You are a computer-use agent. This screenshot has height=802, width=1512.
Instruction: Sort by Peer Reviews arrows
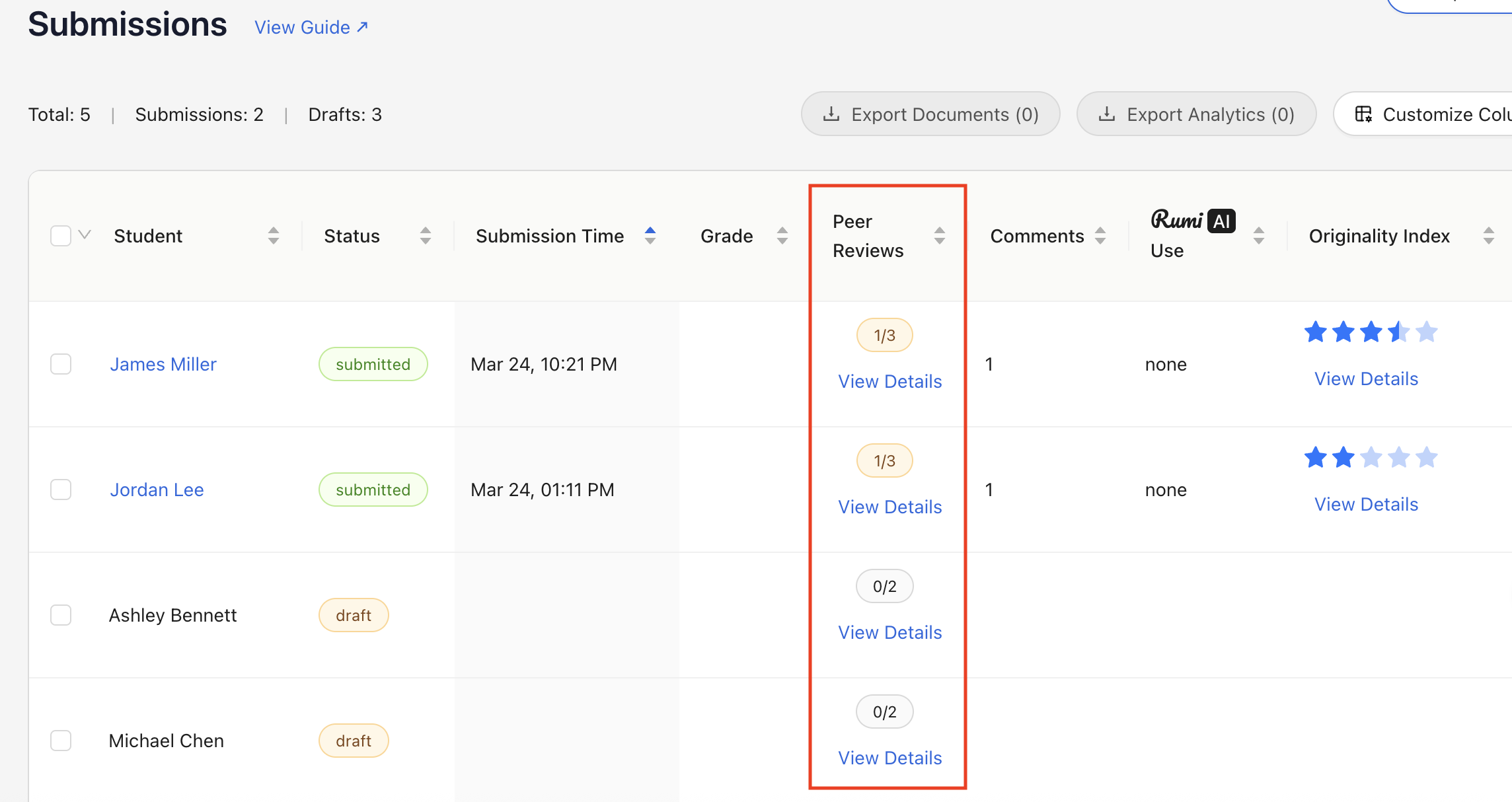tap(940, 236)
